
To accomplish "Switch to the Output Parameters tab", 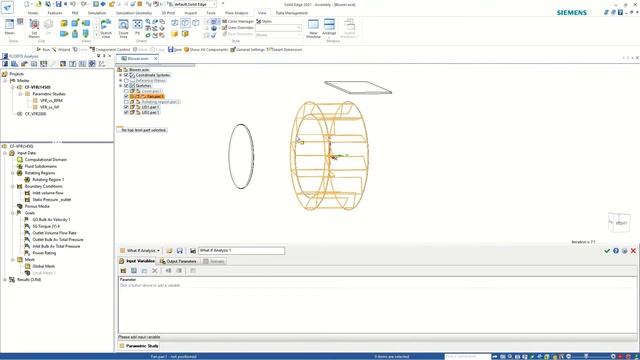I will (x=178, y=261).
